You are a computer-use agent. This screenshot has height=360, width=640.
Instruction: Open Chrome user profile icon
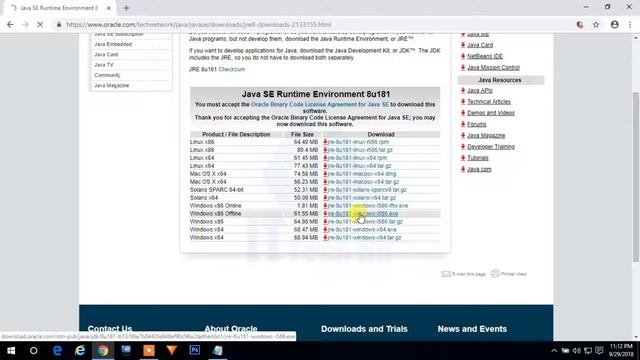pos(614,24)
